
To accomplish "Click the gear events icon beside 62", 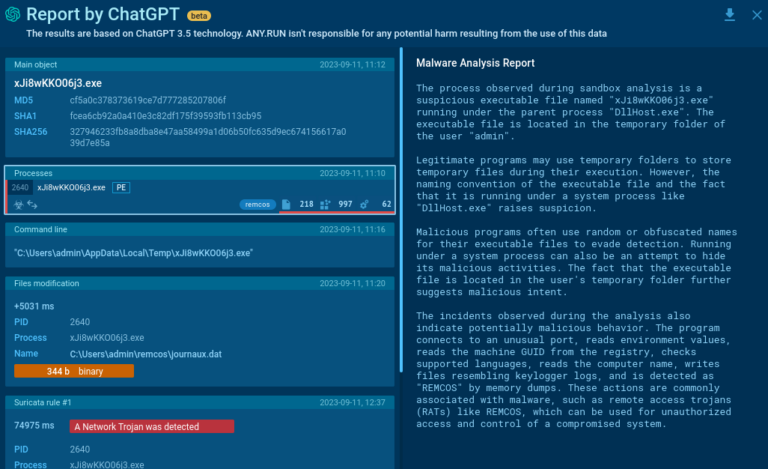I will (364, 204).
